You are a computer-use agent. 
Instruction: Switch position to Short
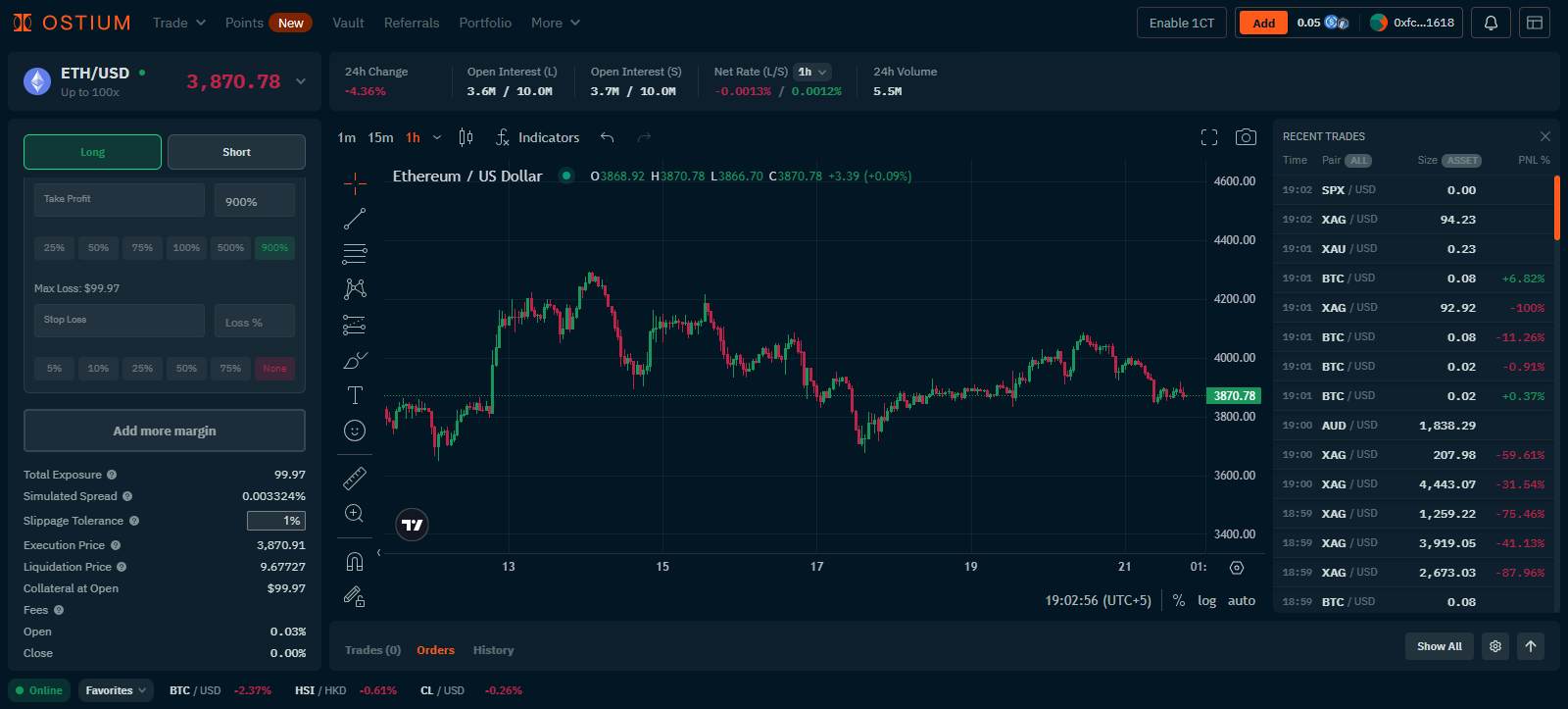pos(236,152)
